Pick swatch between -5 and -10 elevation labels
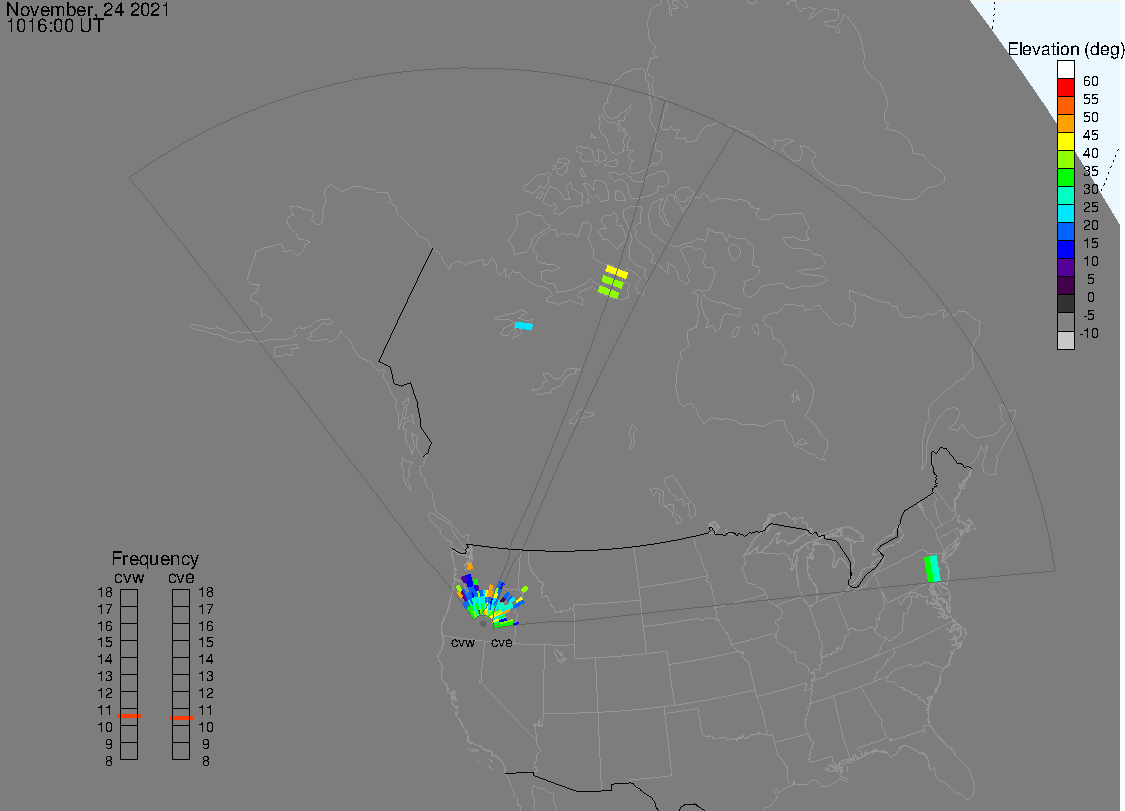 pos(1065,322)
